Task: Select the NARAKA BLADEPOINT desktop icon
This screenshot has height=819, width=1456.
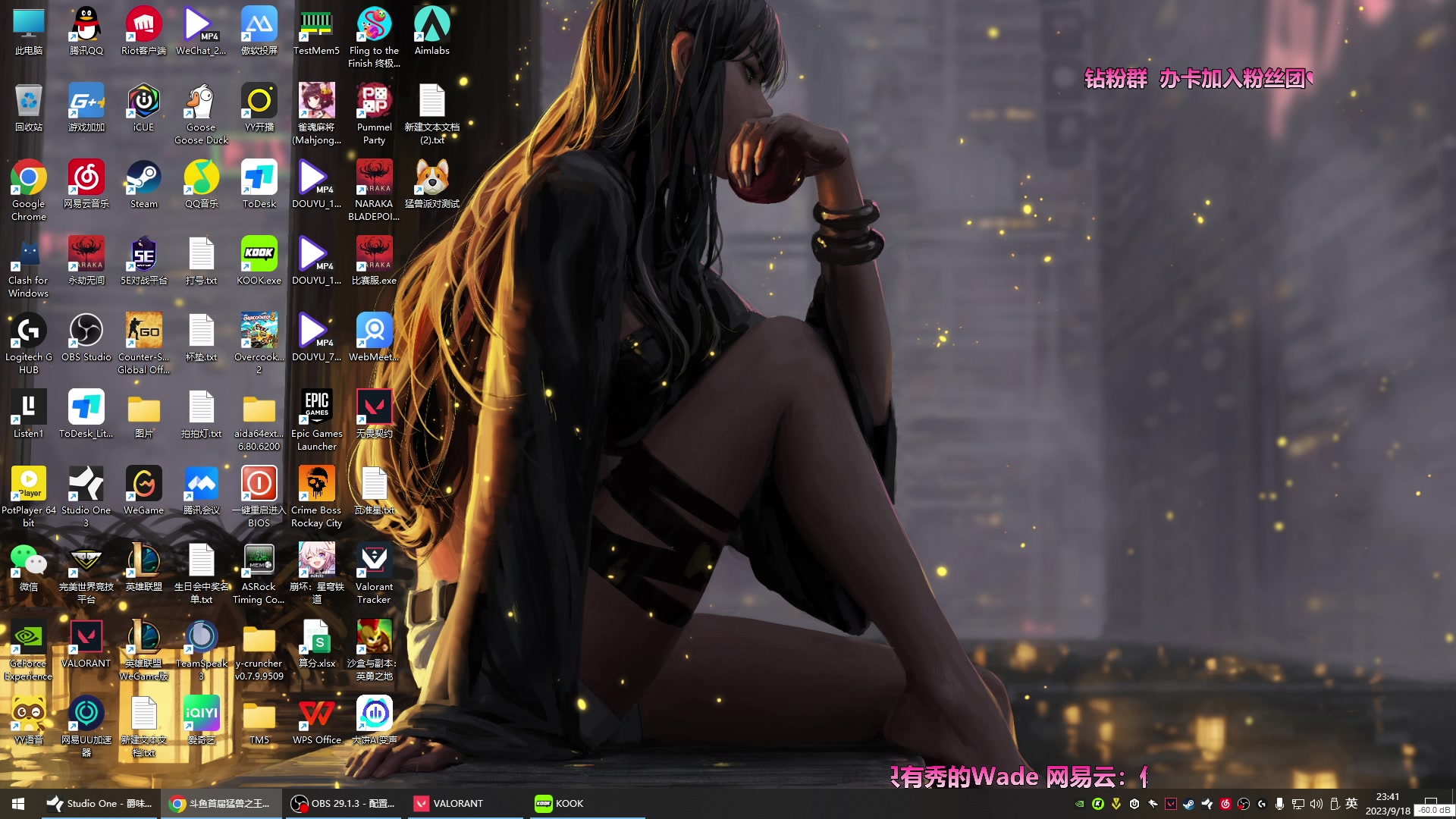Action: [375, 190]
